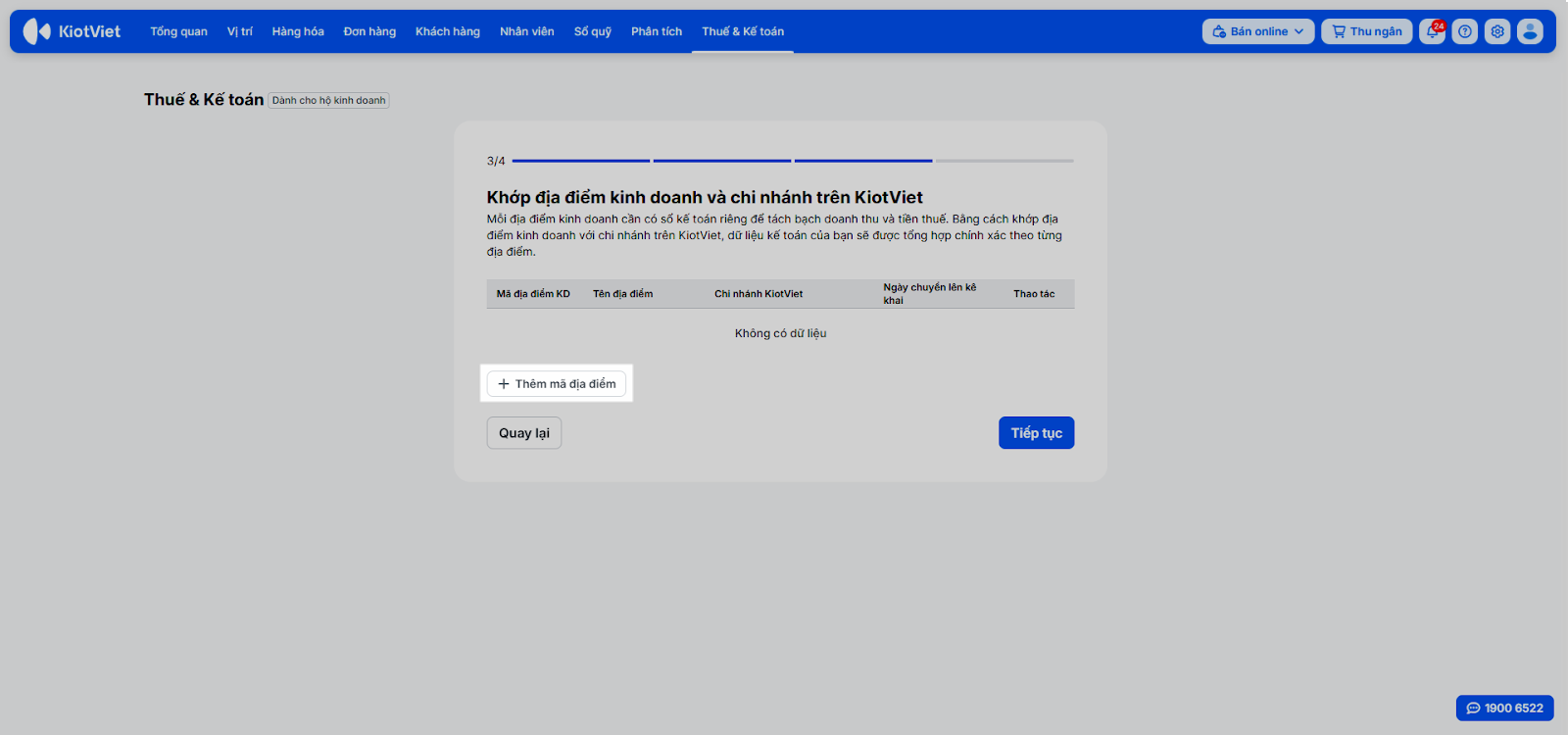Click the Mã địa điểm KD column header
This screenshot has width=1568, height=735.
point(533,294)
